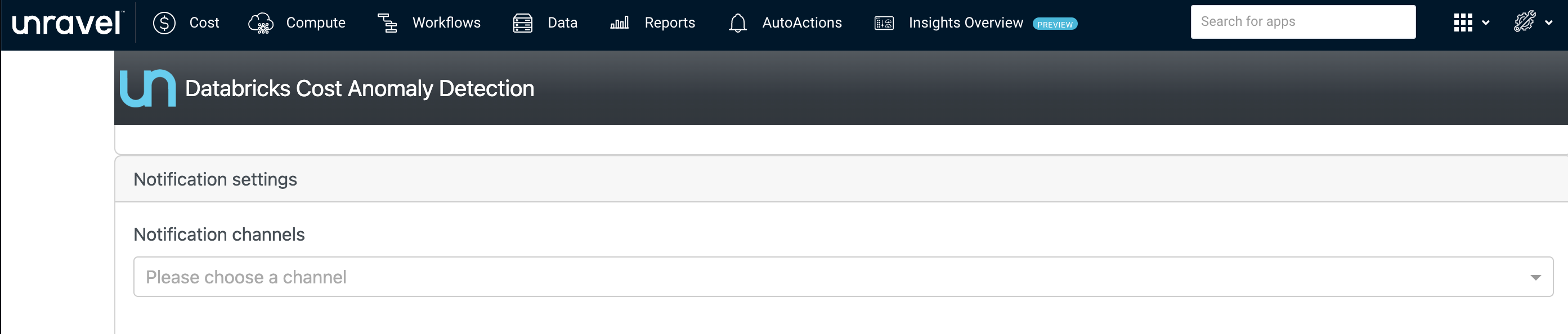Click the Compute cloud icon
This screenshot has height=334, width=1568.
click(261, 23)
